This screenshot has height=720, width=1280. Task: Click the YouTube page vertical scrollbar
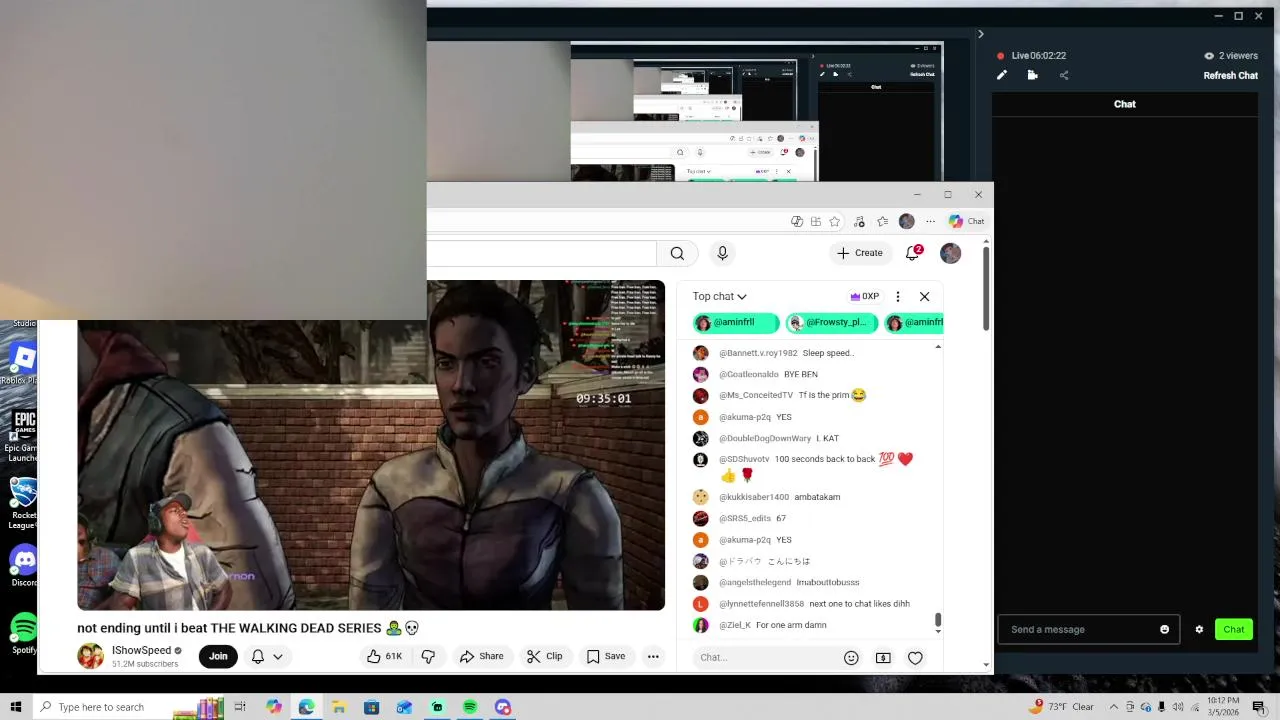[x=986, y=290]
